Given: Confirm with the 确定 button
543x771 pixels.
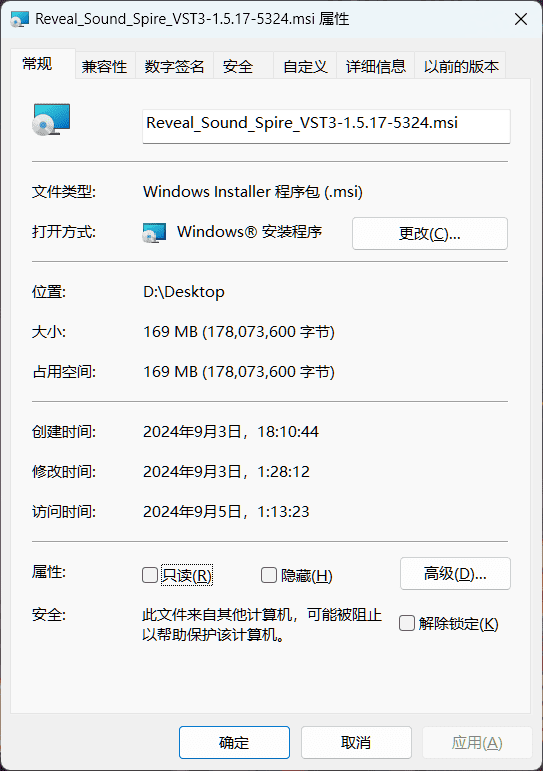Looking at the screenshot, I should (x=234, y=742).
